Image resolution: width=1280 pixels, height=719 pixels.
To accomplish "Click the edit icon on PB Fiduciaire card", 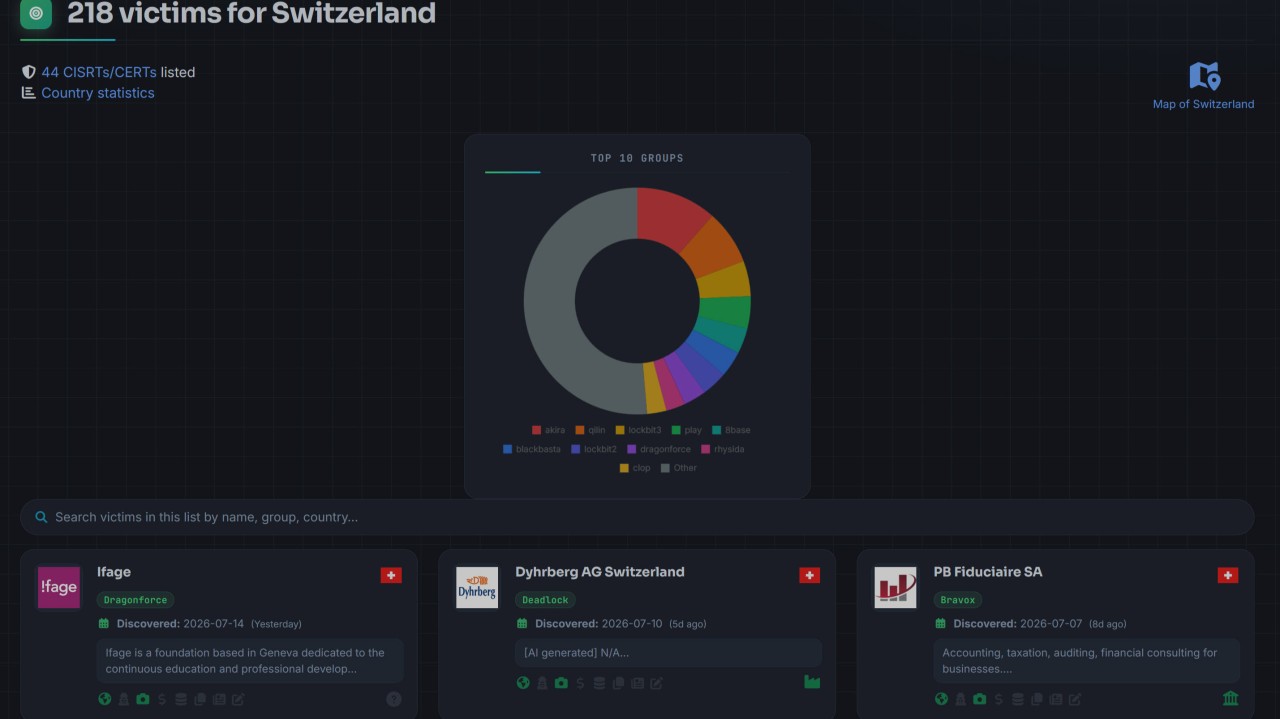I will [1074, 699].
